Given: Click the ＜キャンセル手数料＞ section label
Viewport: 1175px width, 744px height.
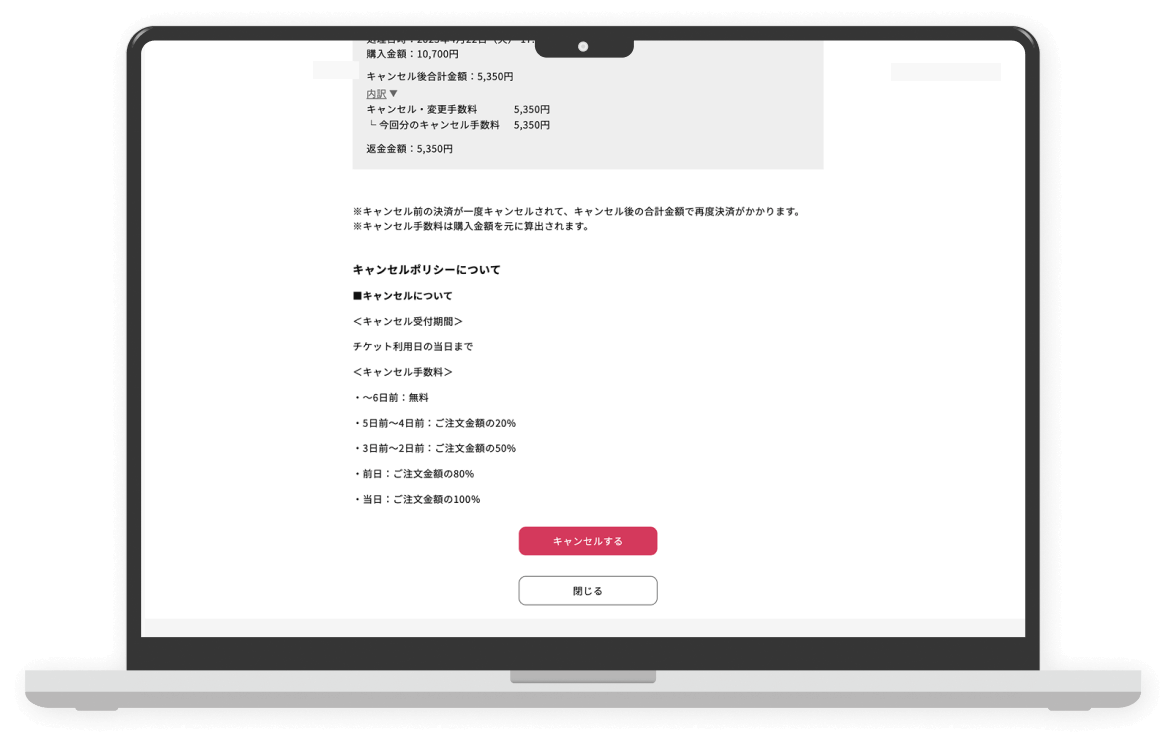Looking at the screenshot, I should click(x=402, y=372).
